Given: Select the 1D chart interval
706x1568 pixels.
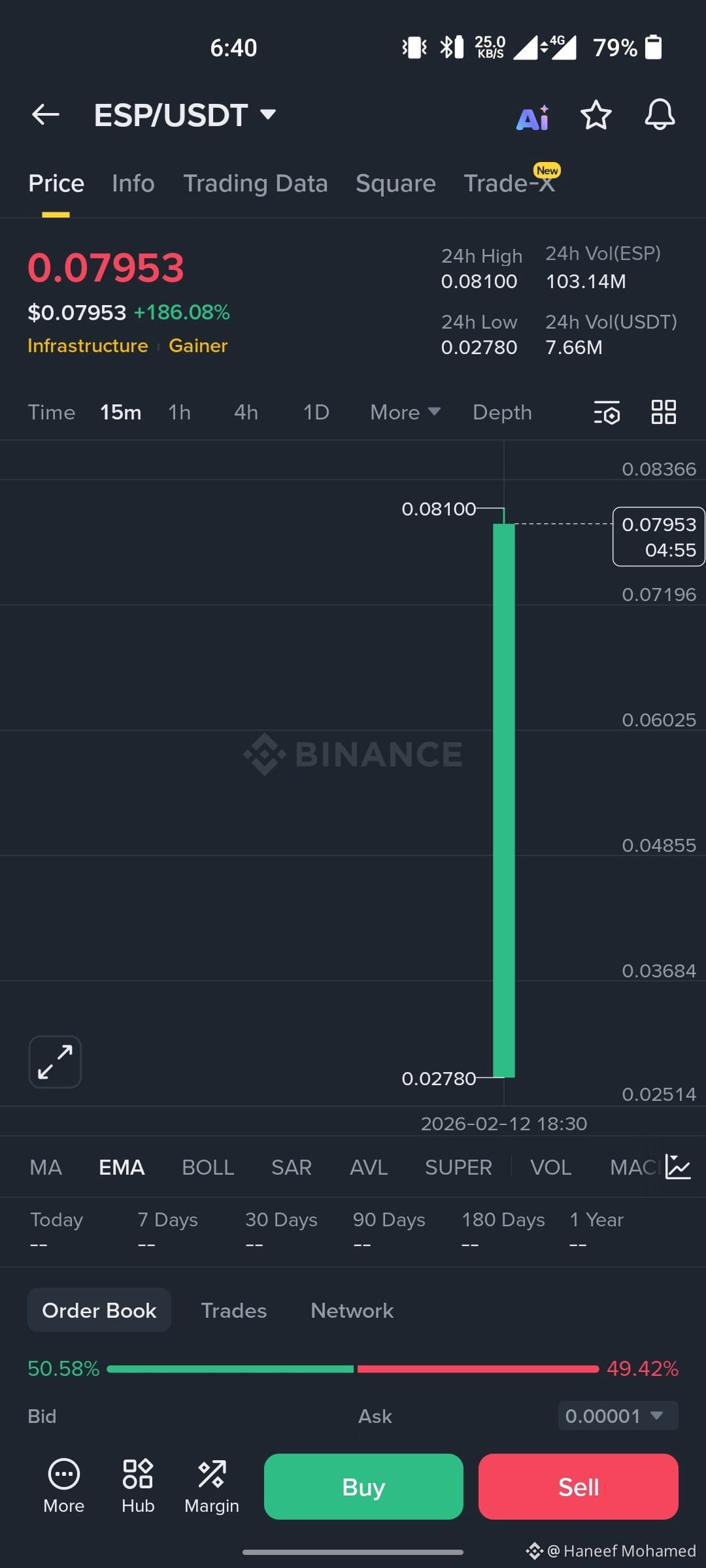Looking at the screenshot, I should pyautogui.click(x=316, y=412).
